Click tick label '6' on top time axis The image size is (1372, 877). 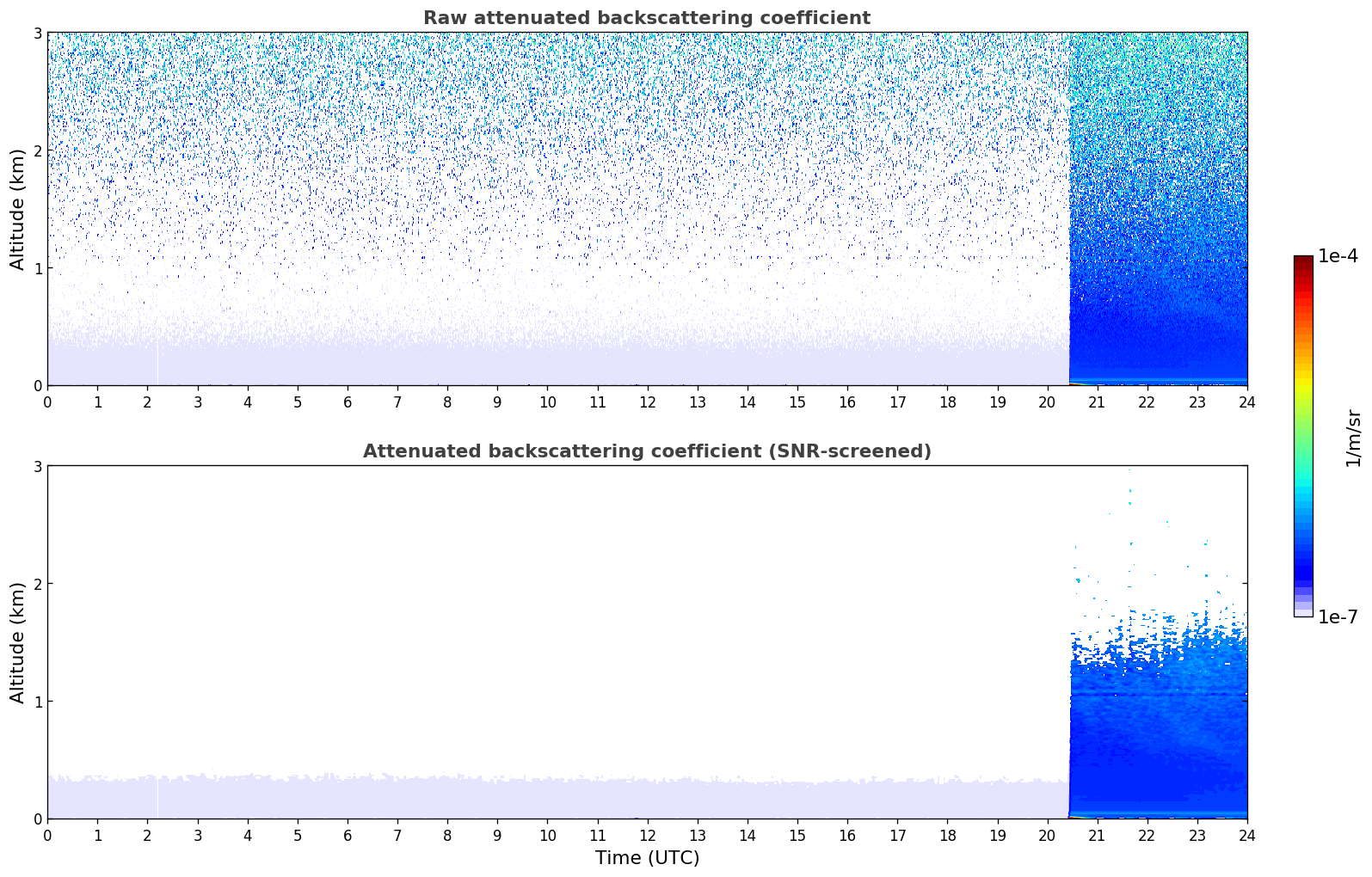click(348, 402)
